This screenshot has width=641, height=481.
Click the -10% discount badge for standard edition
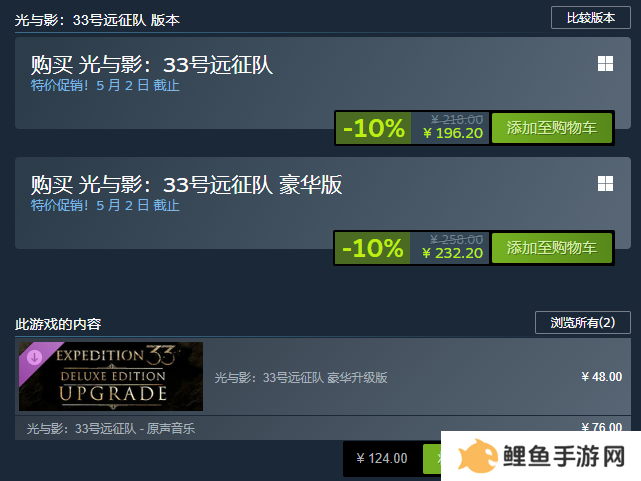[x=374, y=128]
